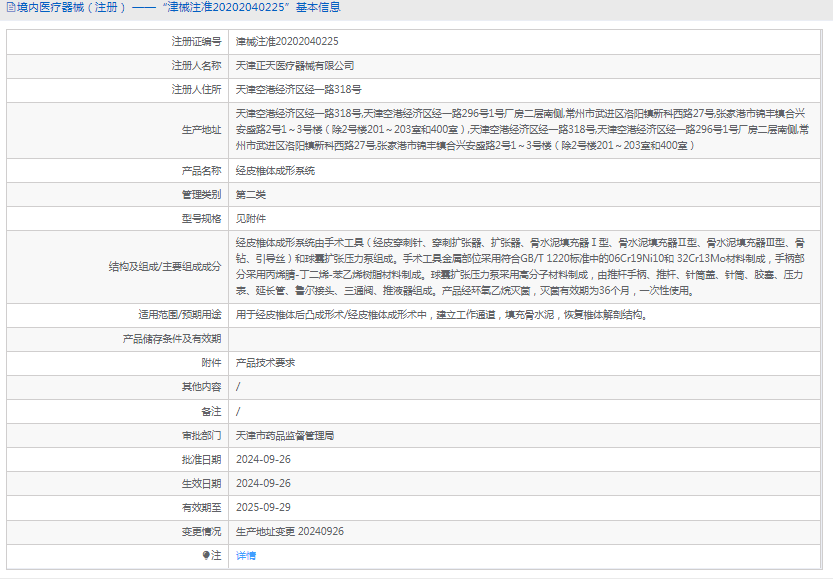The width and height of the screenshot is (833, 579).
Task: Click the 产品名称 label cell
Action: 118,171
